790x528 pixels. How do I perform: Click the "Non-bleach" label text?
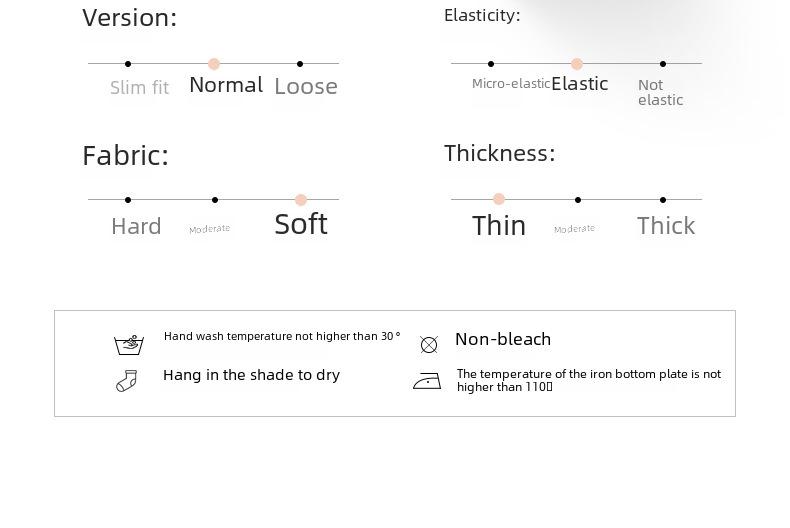point(503,339)
